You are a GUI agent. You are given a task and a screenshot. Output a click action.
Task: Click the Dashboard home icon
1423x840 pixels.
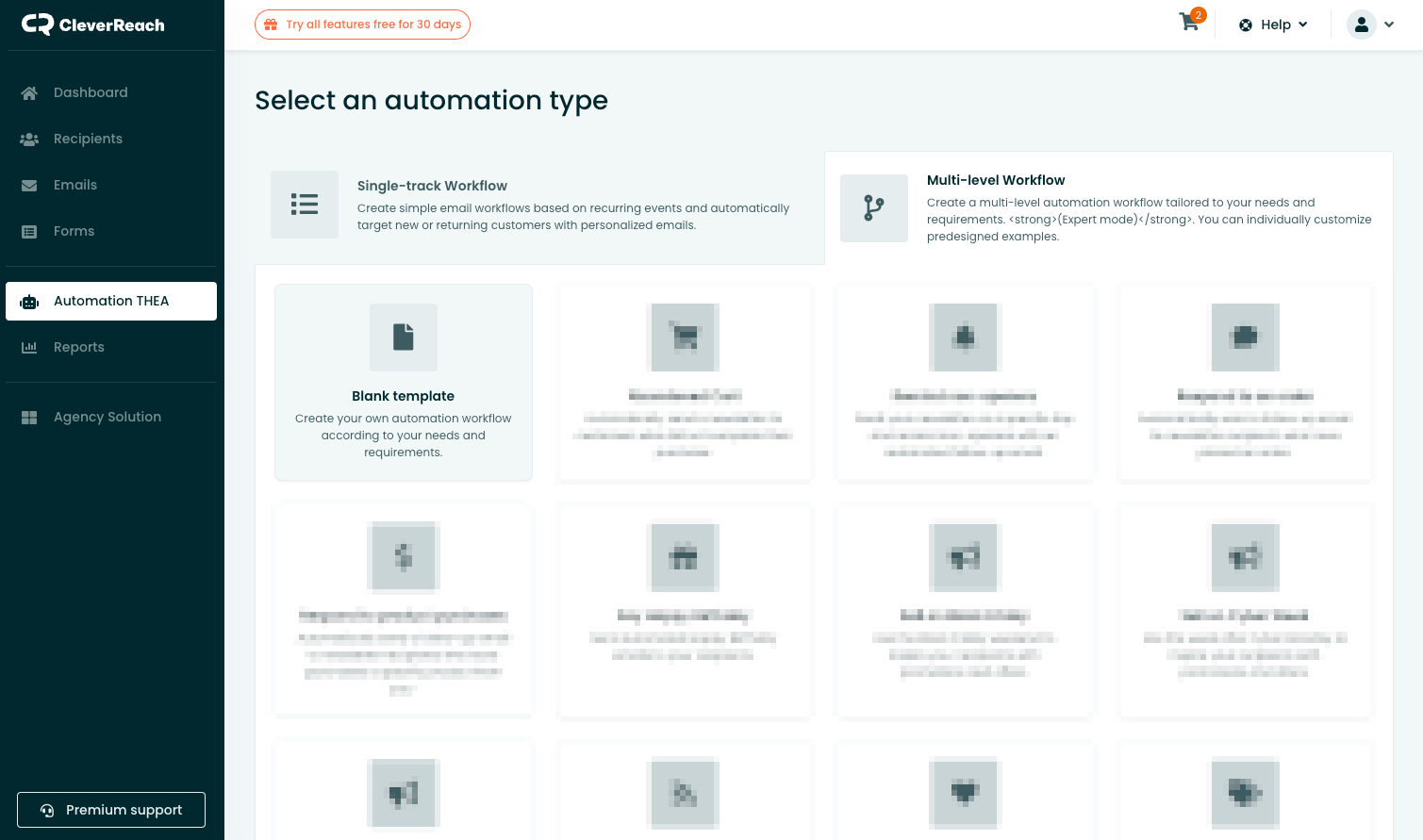click(x=29, y=92)
